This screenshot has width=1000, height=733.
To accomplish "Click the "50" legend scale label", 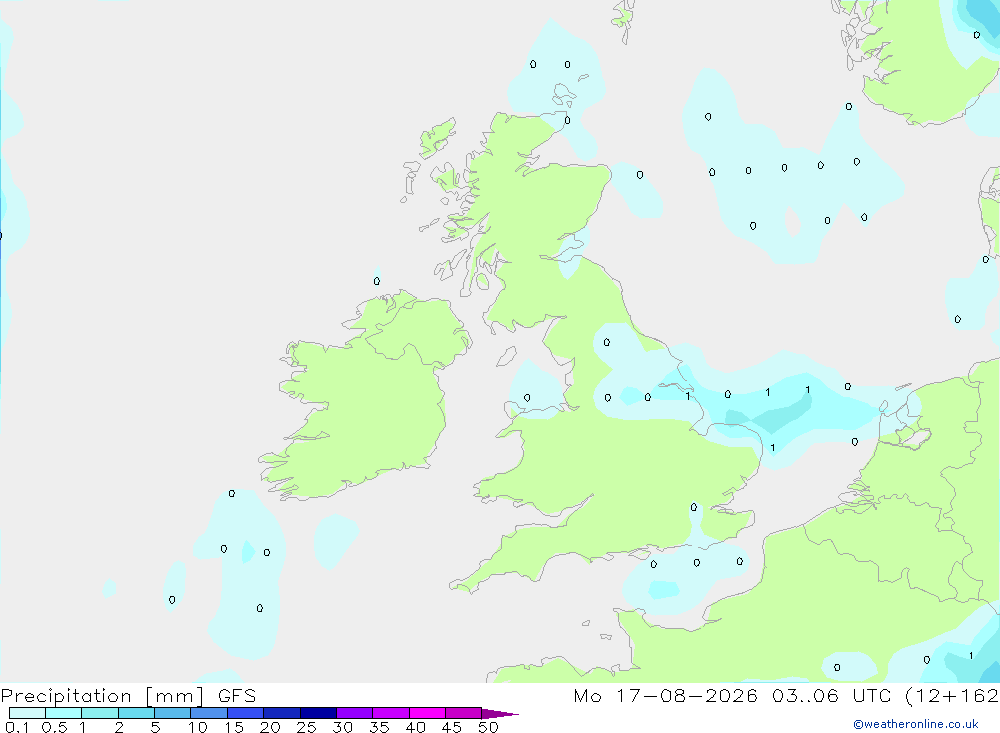I will [488, 727].
